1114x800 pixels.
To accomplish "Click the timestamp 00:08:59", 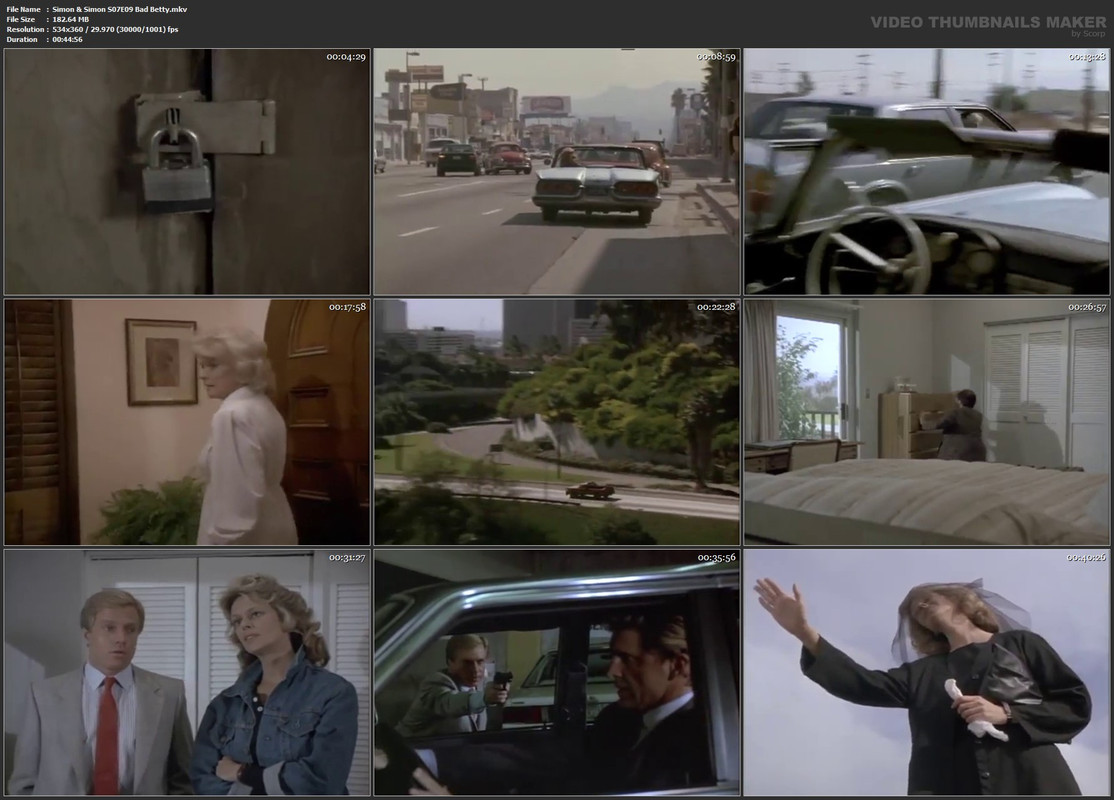I will [x=716, y=57].
